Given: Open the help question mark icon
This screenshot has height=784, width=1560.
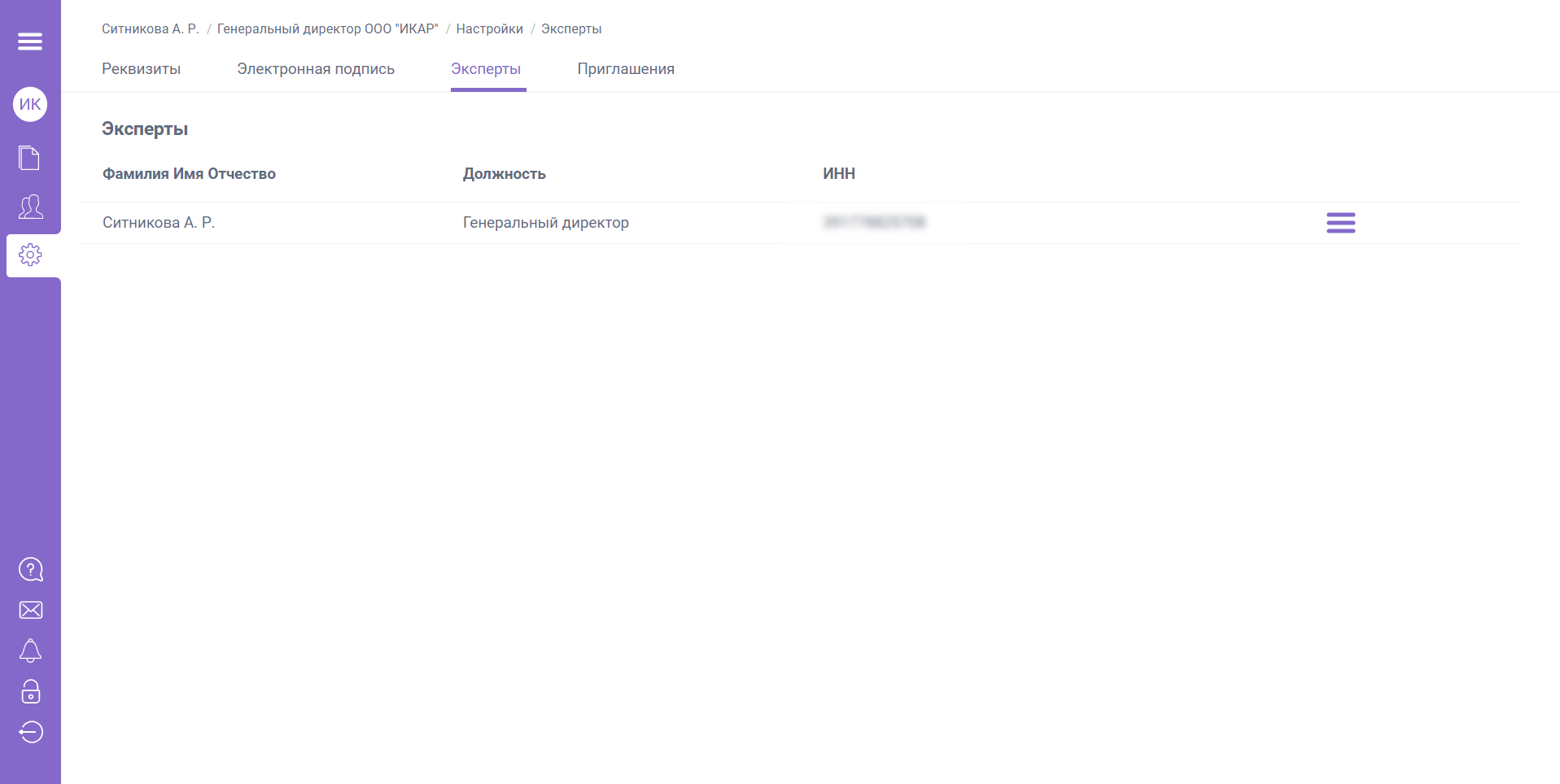Looking at the screenshot, I should coord(30,569).
